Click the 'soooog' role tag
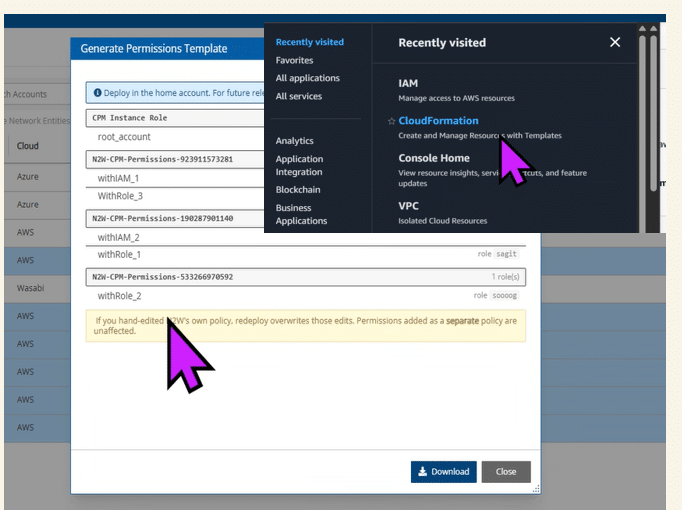The height and width of the screenshot is (510, 682). [505, 296]
